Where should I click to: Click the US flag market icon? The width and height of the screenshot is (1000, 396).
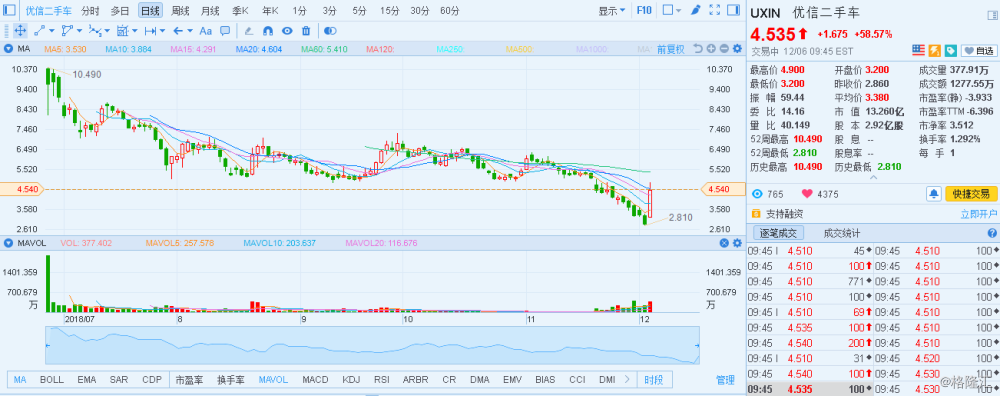[x=918, y=50]
